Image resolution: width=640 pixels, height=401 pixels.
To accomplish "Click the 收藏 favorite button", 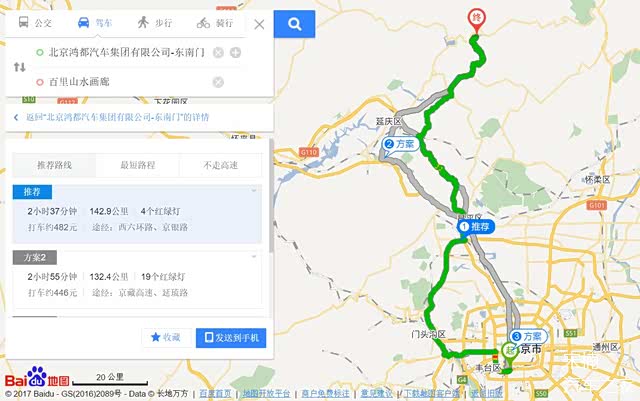I will 166,337.
